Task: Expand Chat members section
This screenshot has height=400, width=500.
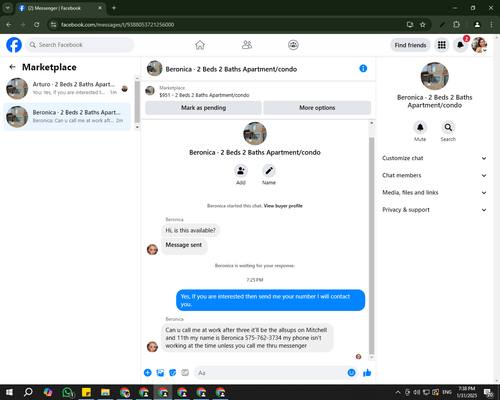Action: coord(434,175)
